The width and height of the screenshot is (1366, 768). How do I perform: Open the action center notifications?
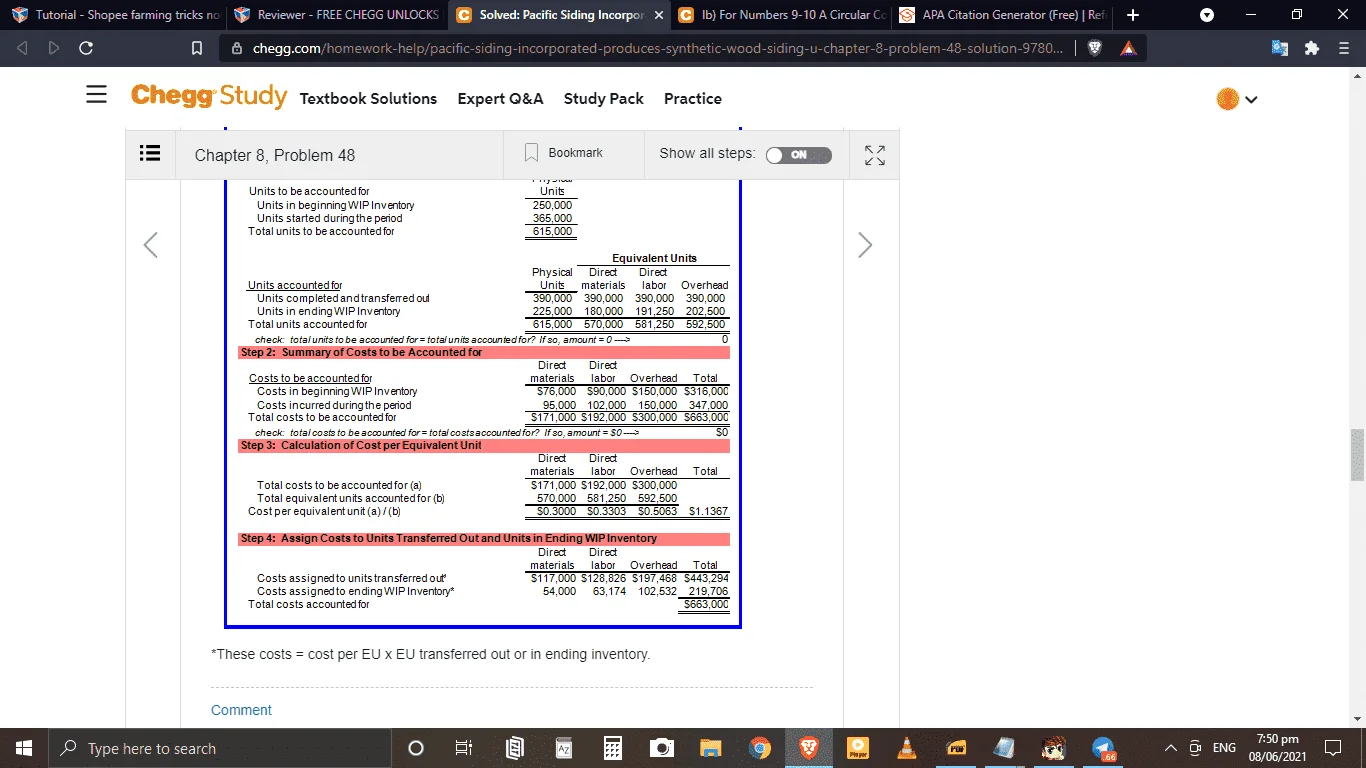[x=1332, y=748]
